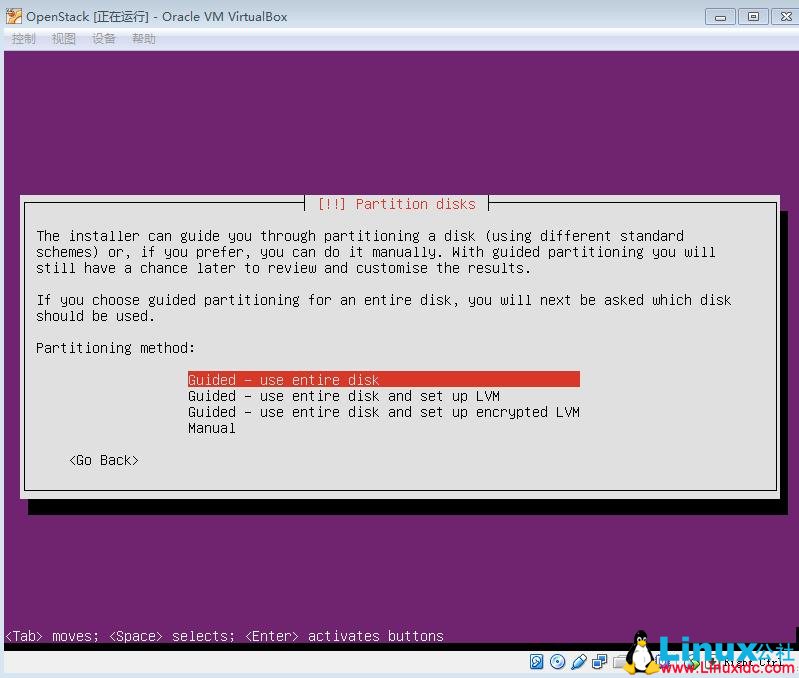
Task: Click the 'Partition disks' dialog title
Action: [x=396, y=204]
